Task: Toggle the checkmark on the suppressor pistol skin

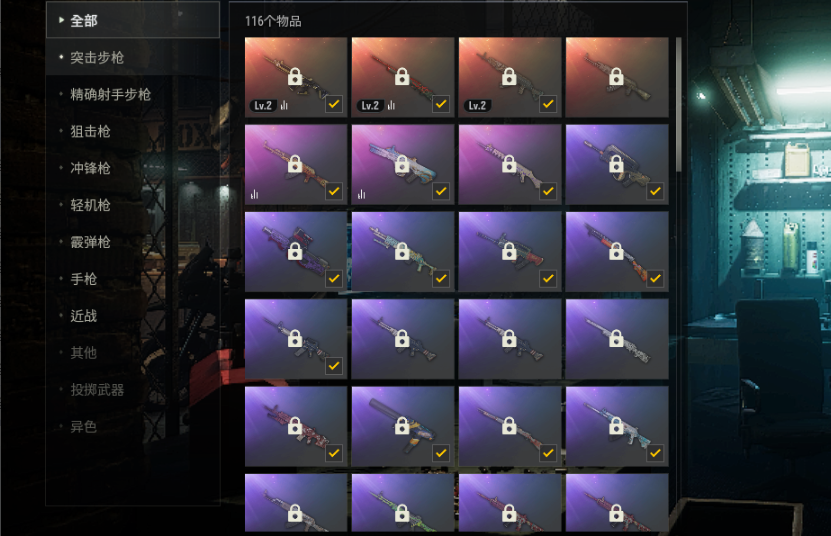Action: (441, 453)
